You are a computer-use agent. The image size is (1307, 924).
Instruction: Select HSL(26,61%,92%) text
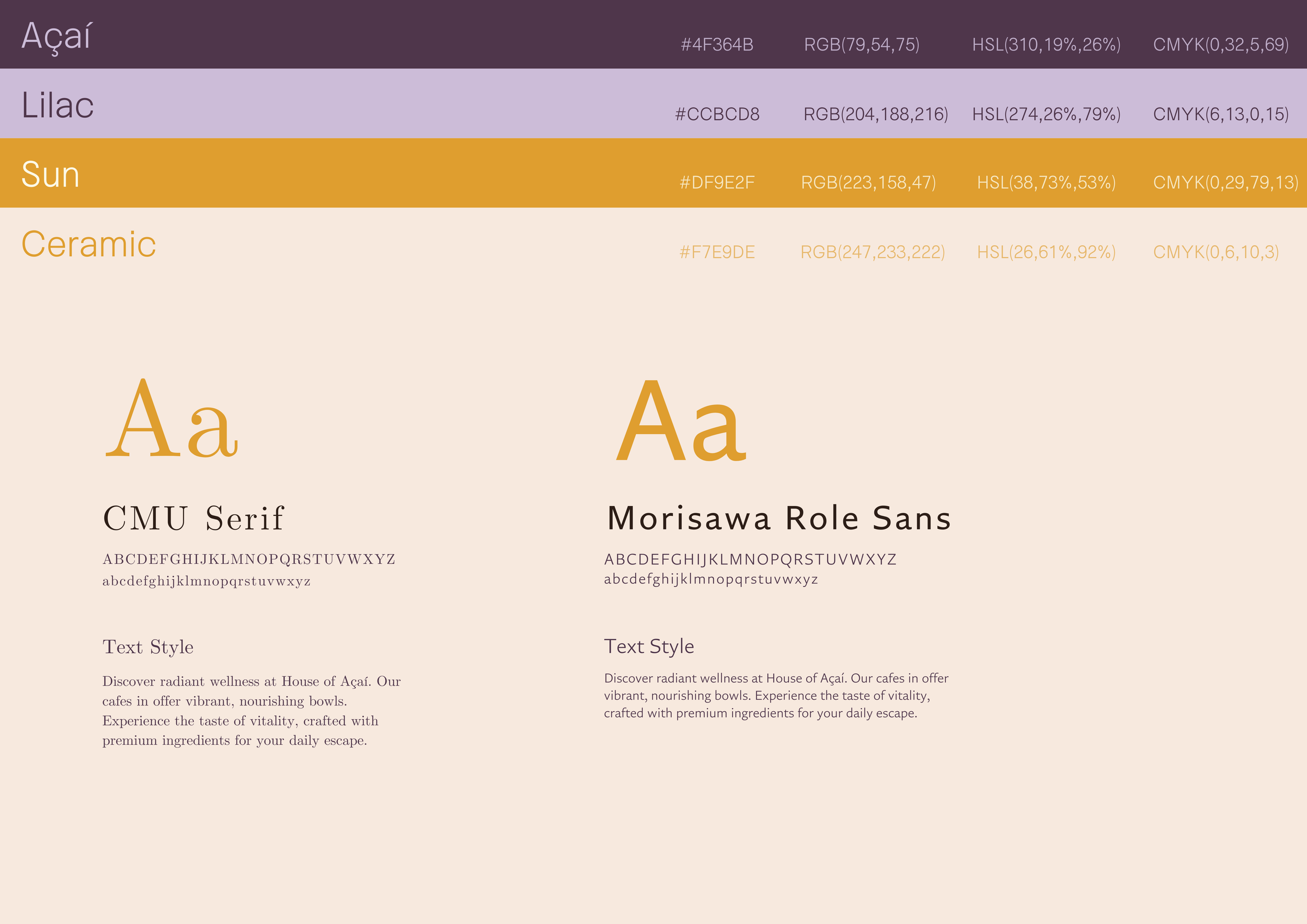pos(1046,252)
